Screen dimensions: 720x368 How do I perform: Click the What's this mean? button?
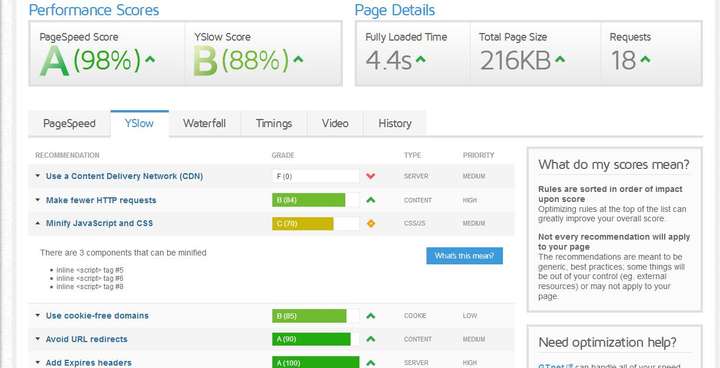[x=464, y=256]
